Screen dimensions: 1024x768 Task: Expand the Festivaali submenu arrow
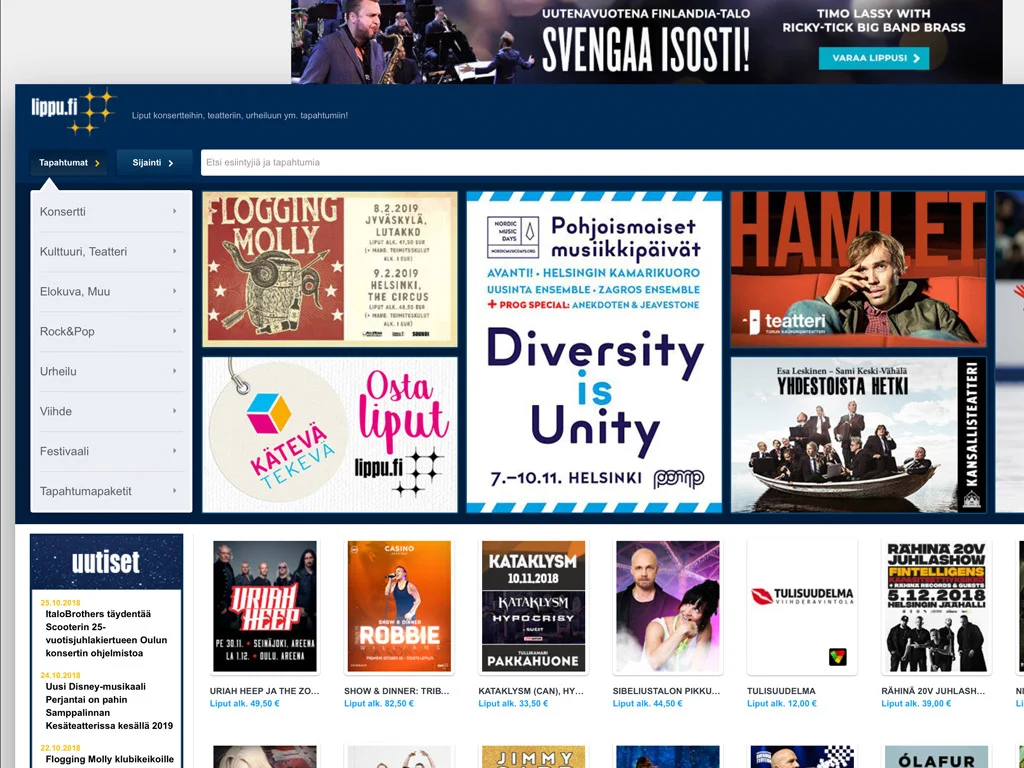point(174,451)
